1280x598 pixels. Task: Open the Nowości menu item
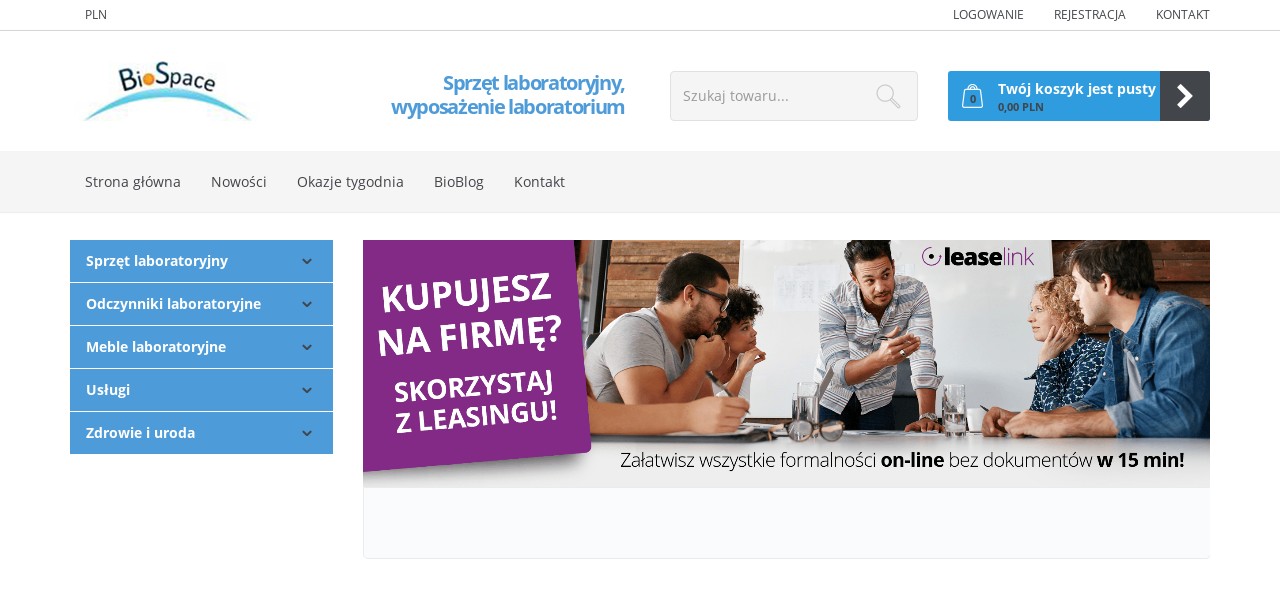pos(239,182)
